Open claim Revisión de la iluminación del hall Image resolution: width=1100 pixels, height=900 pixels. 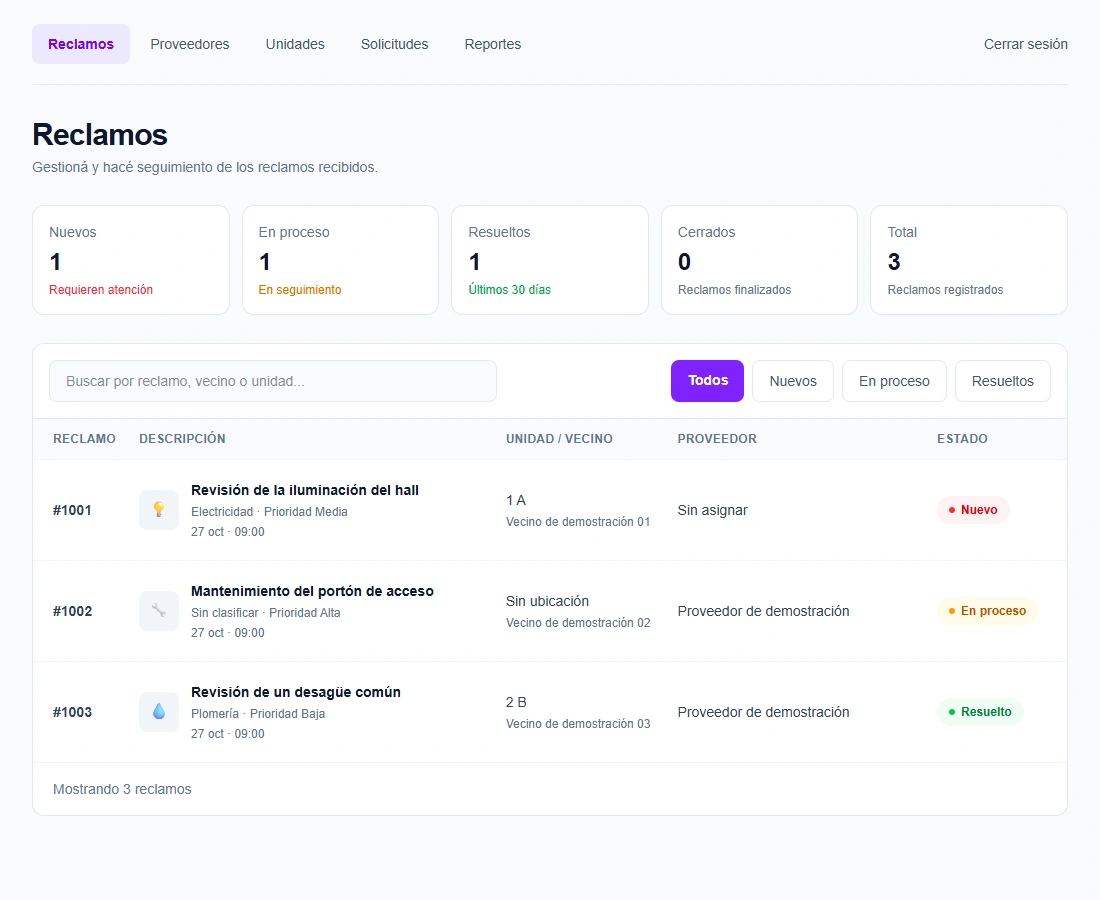coord(304,490)
